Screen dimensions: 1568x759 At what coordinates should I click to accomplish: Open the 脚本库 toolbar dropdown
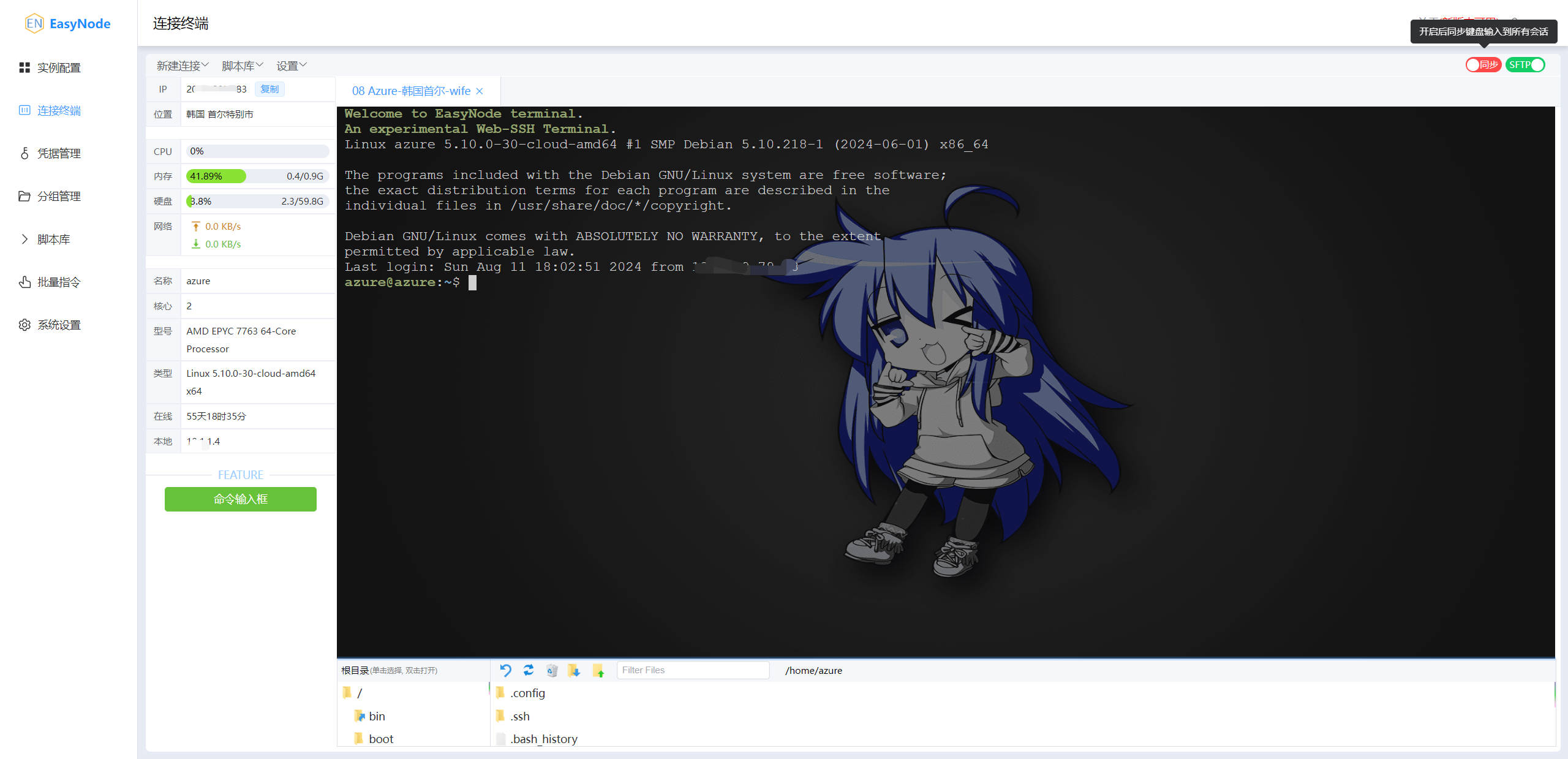pyautogui.click(x=242, y=66)
